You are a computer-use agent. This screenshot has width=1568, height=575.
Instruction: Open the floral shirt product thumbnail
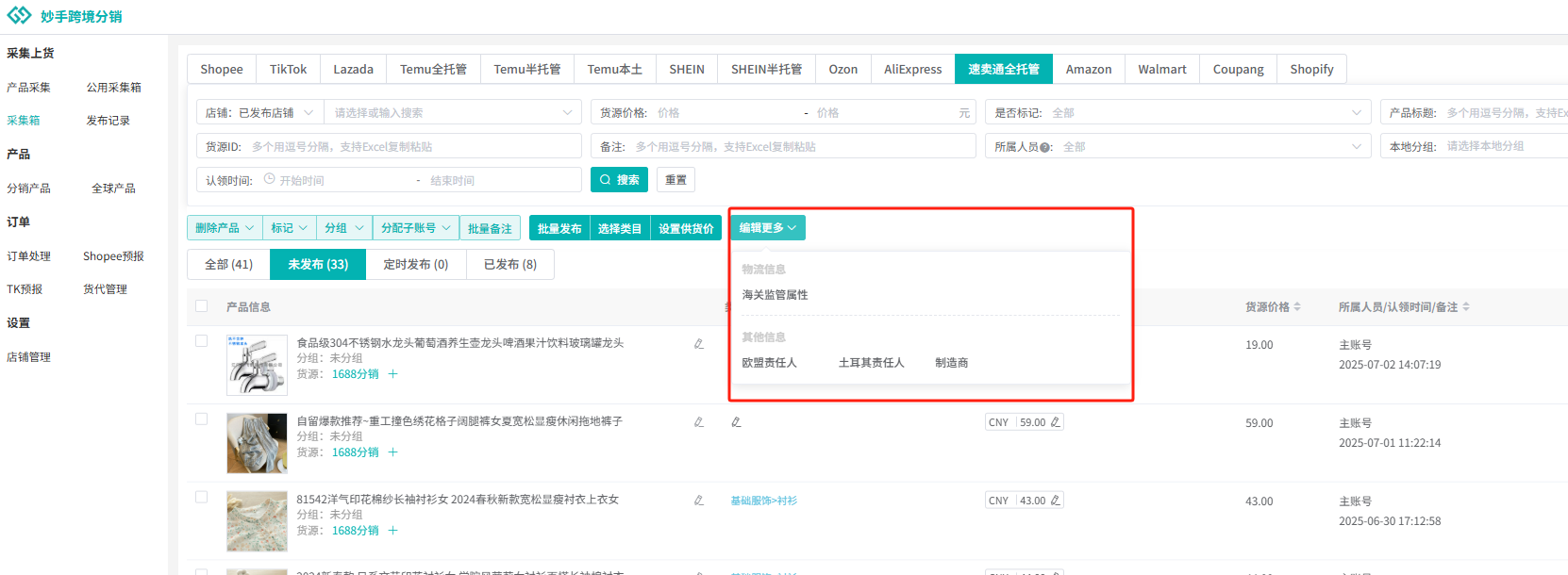point(257,521)
